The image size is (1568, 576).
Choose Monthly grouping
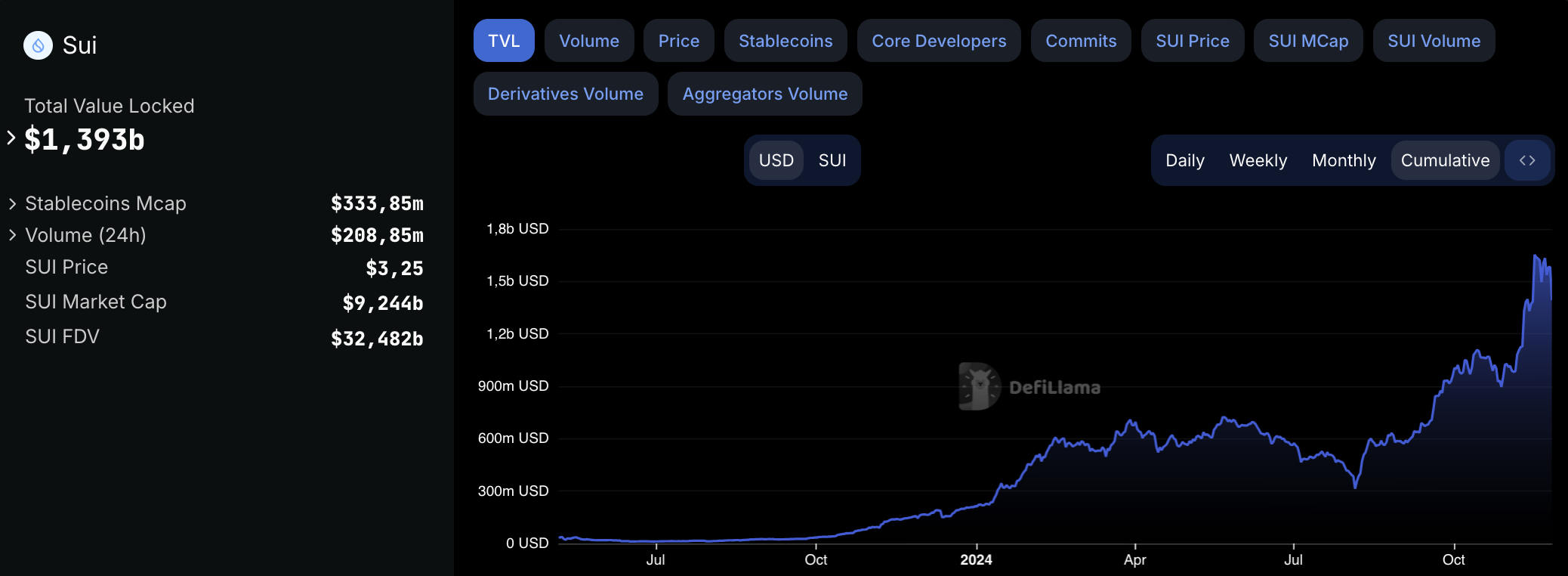point(1343,160)
